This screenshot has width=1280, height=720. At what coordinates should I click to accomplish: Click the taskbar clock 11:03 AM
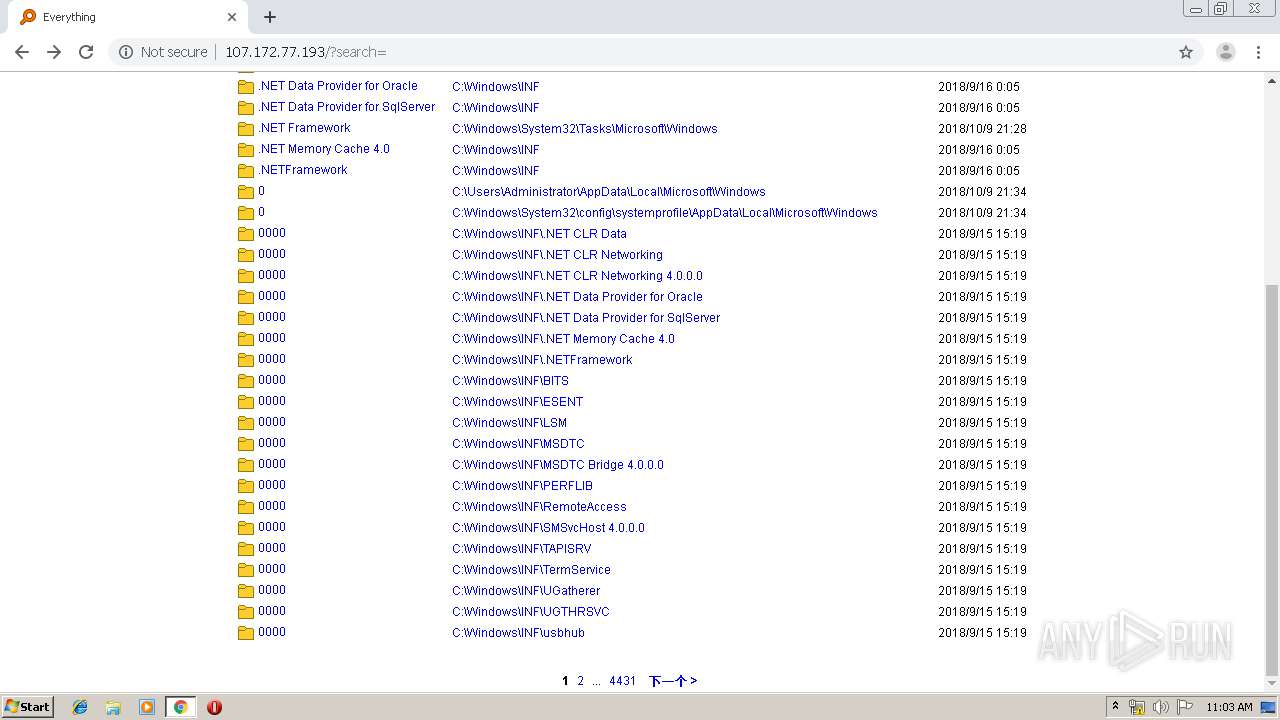[1229, 707]
